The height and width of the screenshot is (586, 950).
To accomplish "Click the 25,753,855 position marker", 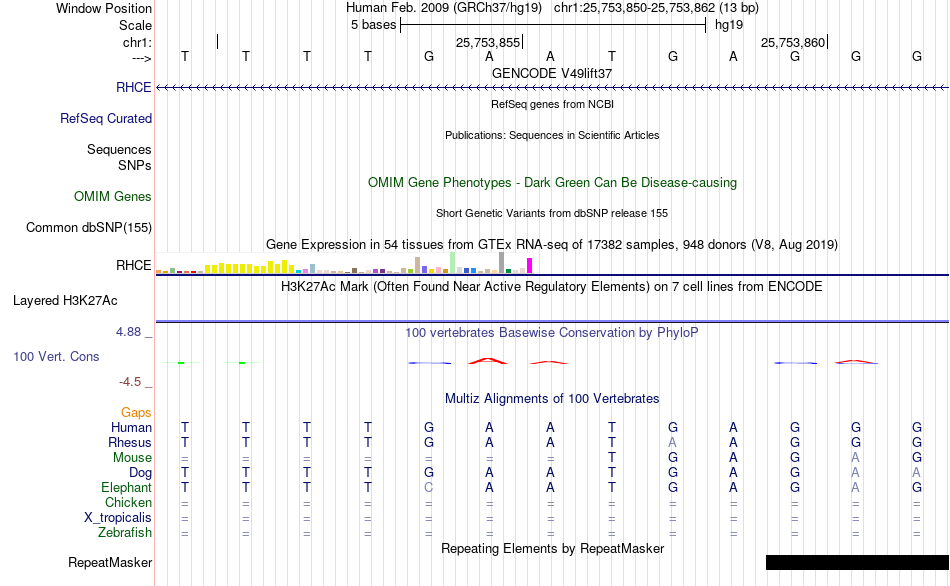I will click(488, 42).
